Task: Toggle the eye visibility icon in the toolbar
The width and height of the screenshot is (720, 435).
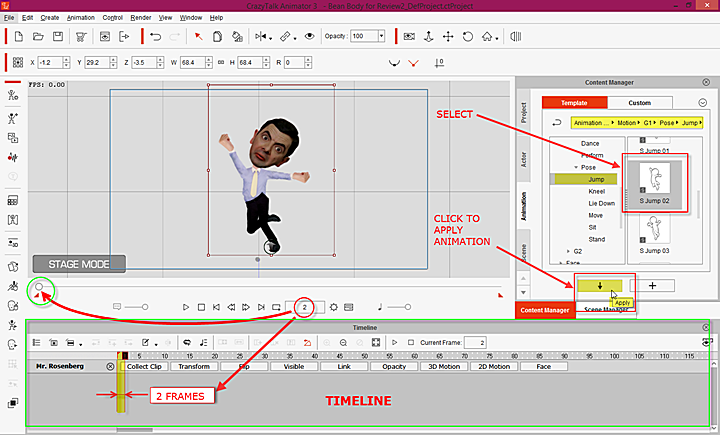Action: pyautogui.click(x=309, y=36)
